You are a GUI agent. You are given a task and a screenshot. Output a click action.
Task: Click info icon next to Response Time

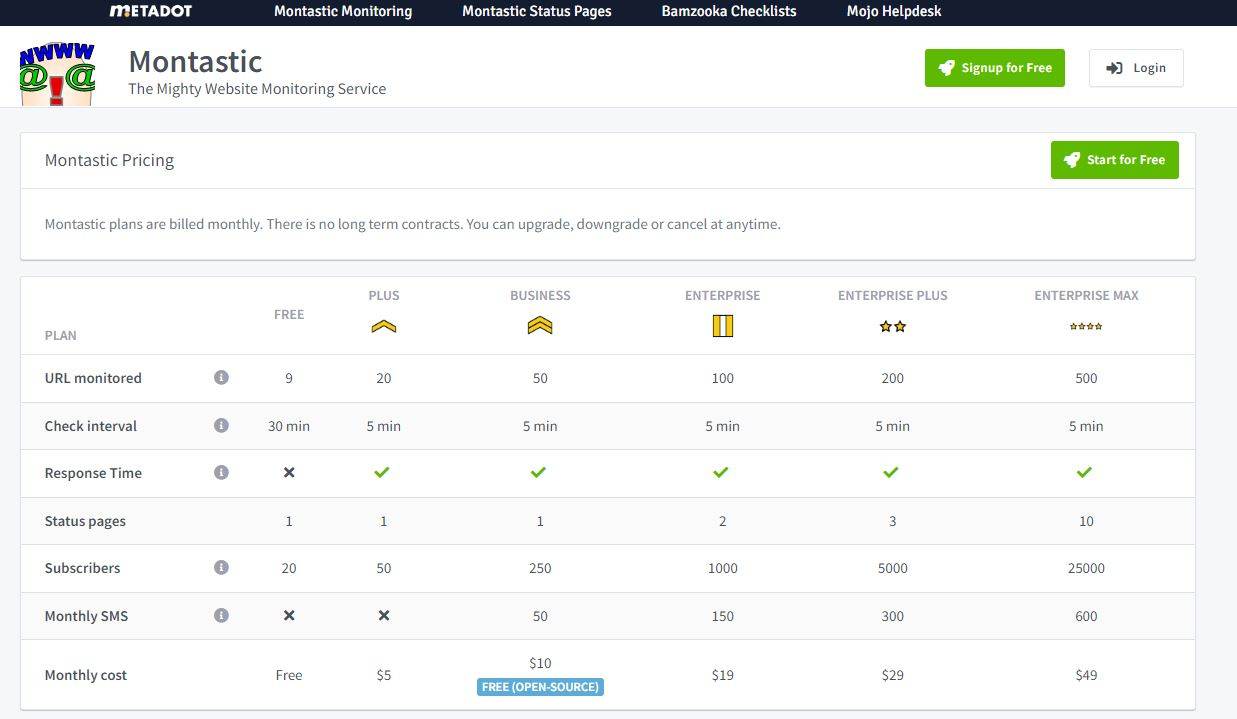(221, 472)
